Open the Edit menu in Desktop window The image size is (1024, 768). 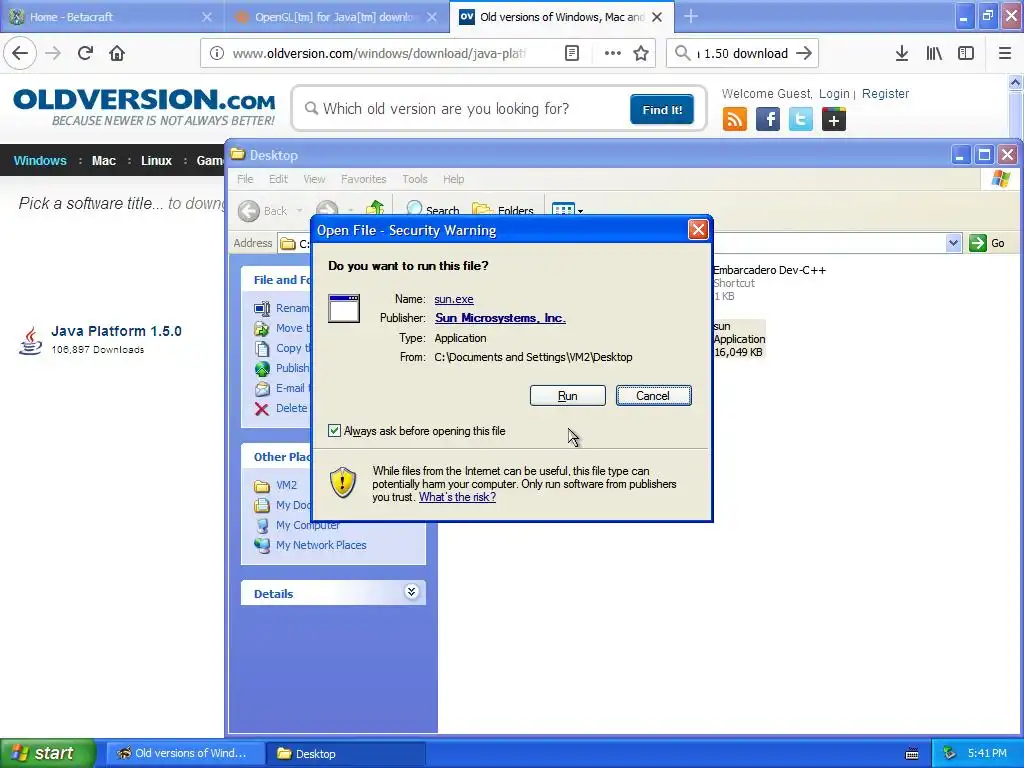coord(278,179)
